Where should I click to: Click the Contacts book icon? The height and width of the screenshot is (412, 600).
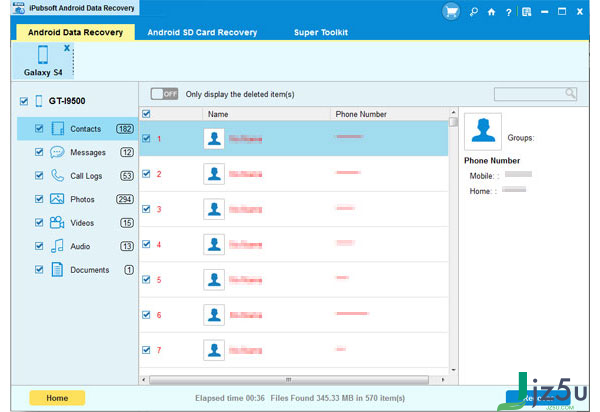pyautogui.click(x=57, y=129)
